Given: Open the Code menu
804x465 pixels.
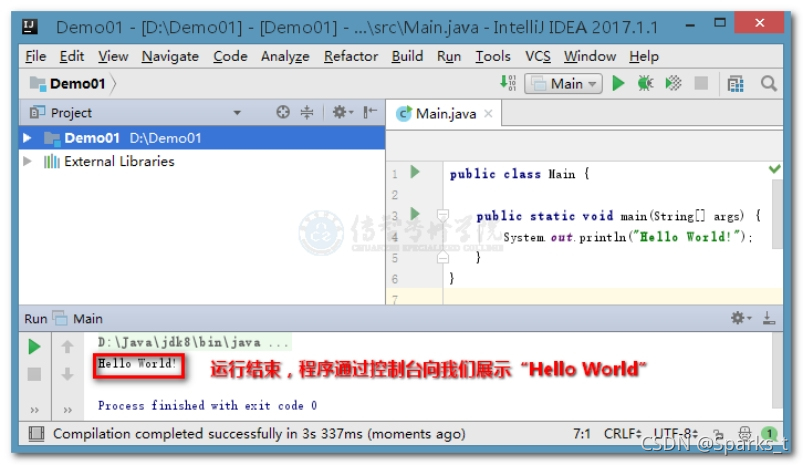Looking at the screenshot, I should click(x=230, y=56).
